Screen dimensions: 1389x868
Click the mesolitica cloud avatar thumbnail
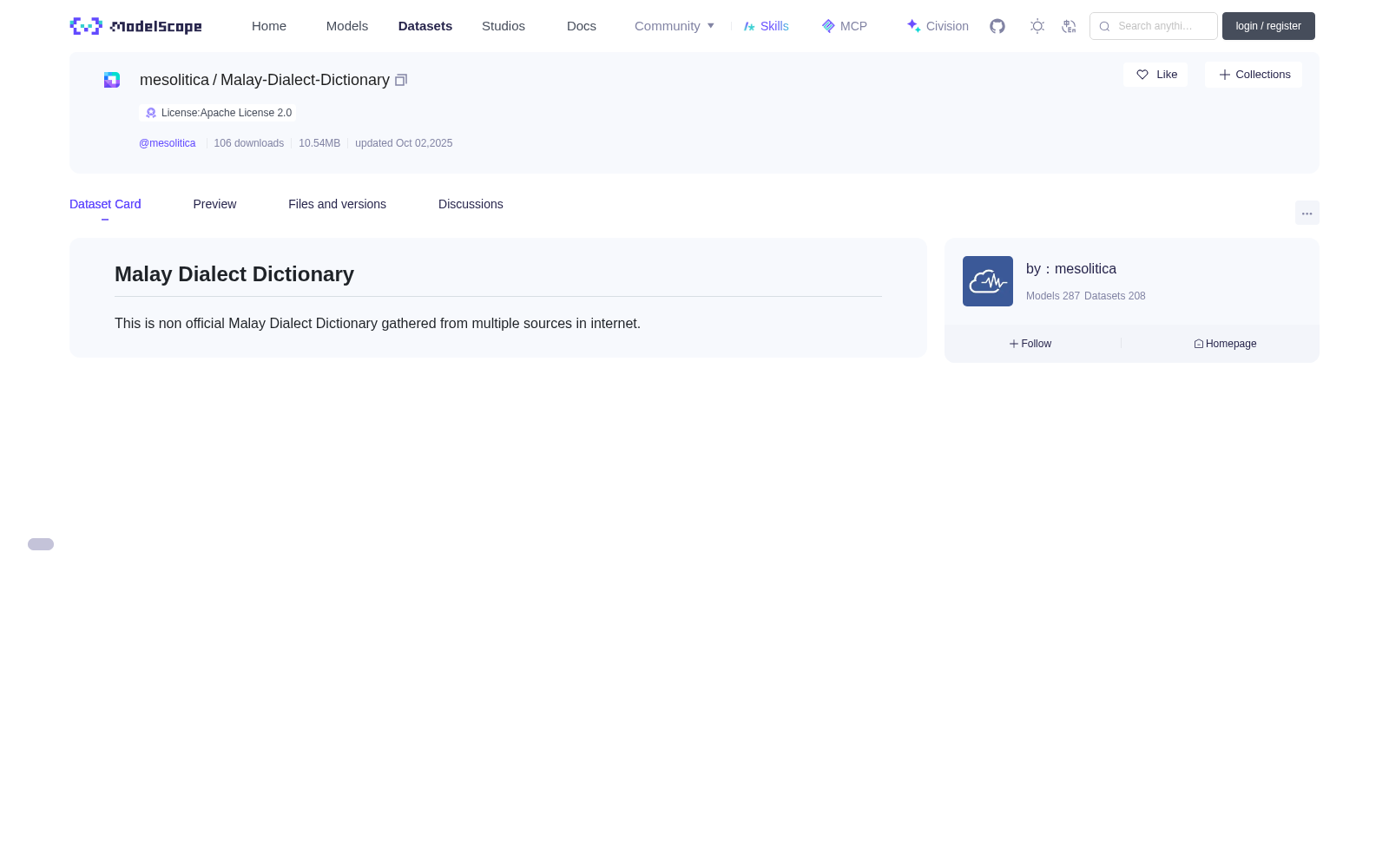pyautogui.click(x=988, y=281)
